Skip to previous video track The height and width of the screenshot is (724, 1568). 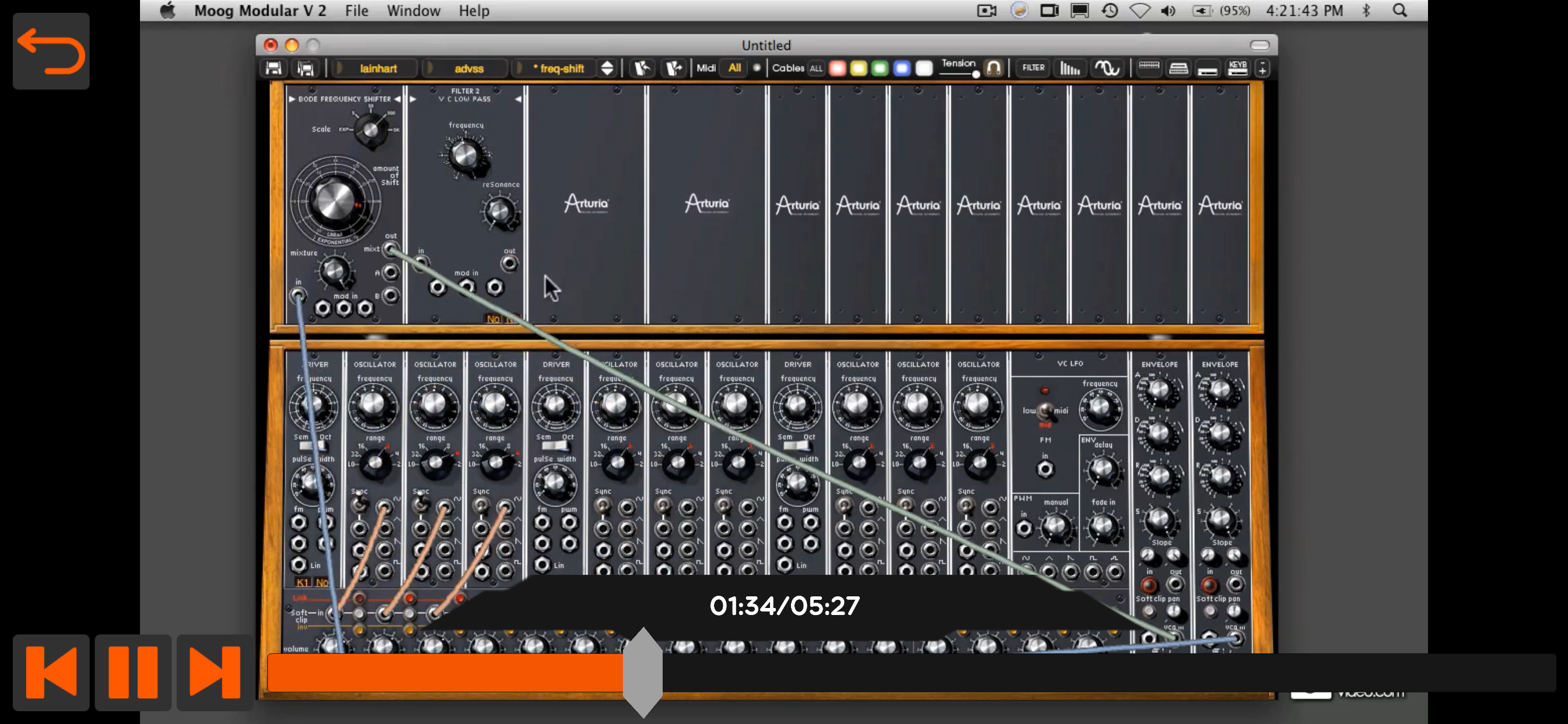pos(51,672)
